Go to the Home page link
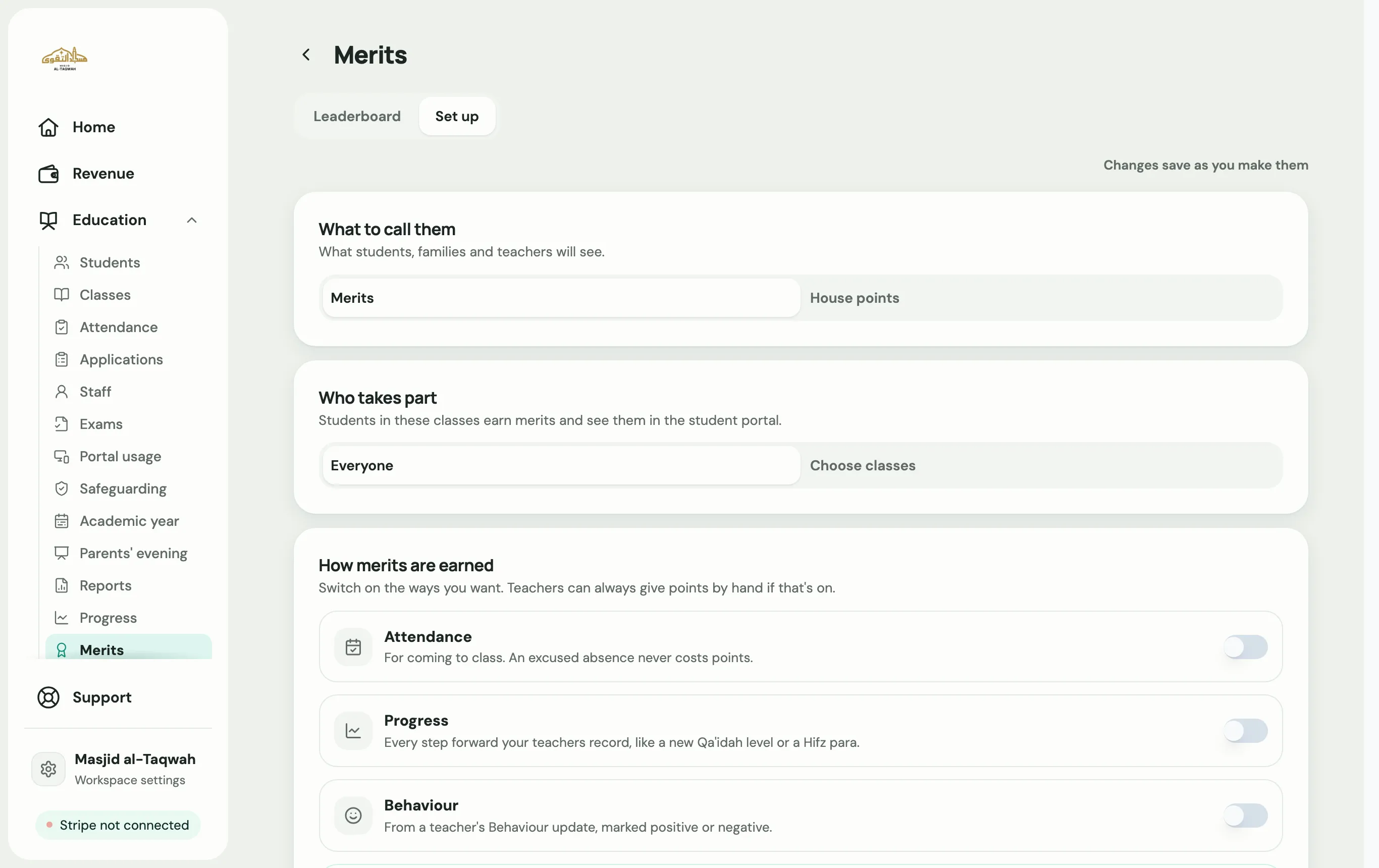This screenshot has height=868, width=1379. pos(118,127)
